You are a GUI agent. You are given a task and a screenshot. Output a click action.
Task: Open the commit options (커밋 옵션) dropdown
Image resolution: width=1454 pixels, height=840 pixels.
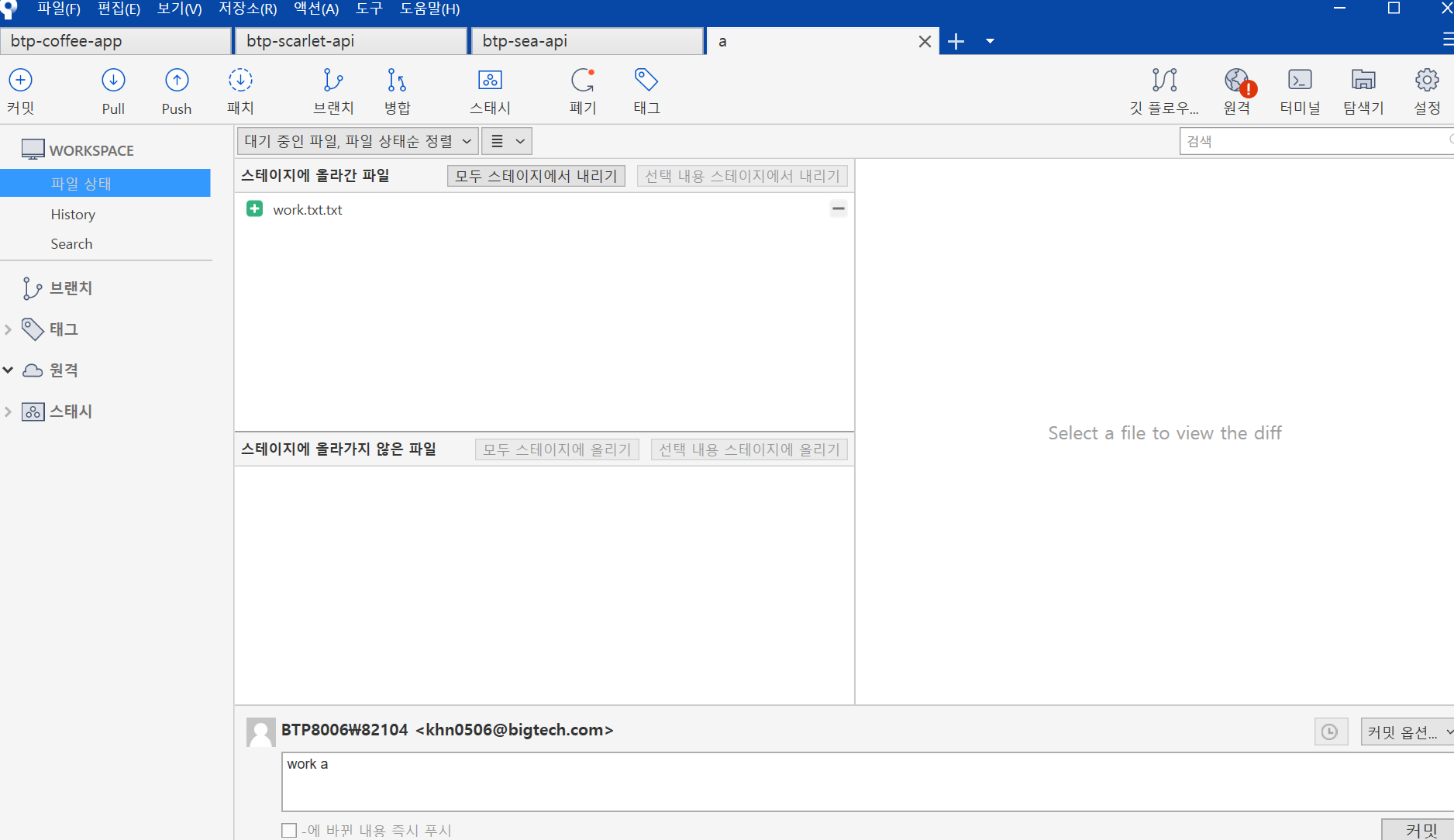pyautogui.click(x=1408, y=732)
